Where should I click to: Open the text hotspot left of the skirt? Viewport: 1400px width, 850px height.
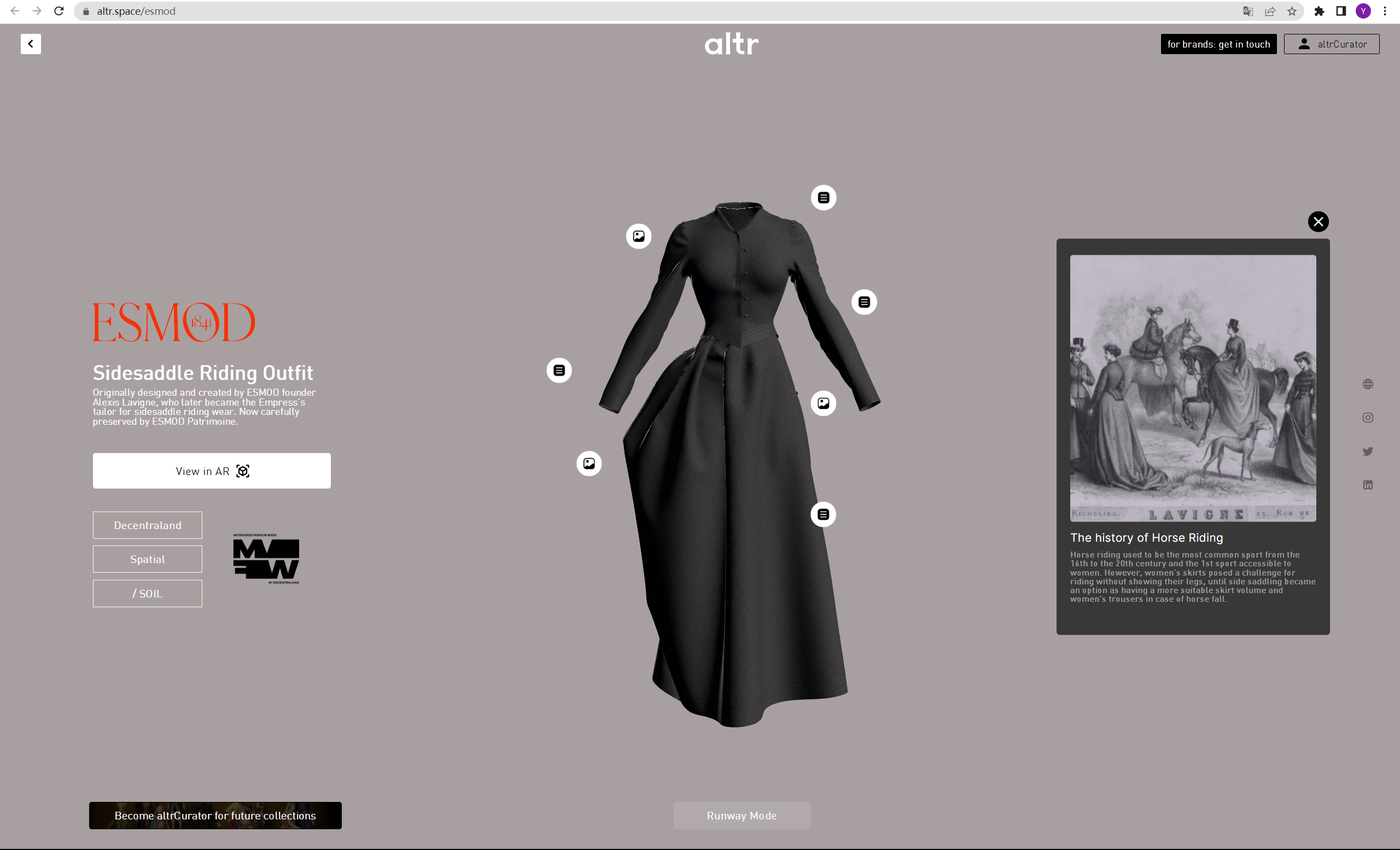(x=559, y=370)
